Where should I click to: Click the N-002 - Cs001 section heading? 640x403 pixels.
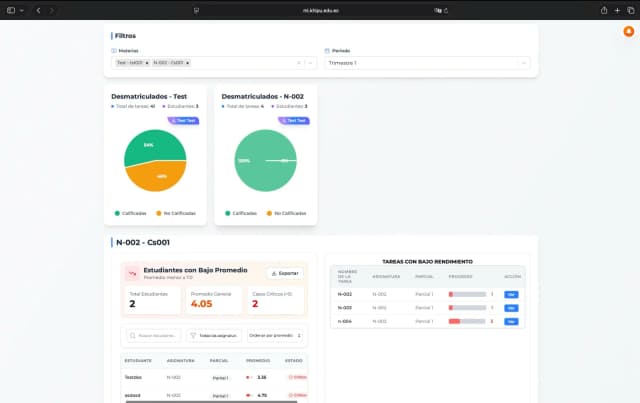coord(143,242)
